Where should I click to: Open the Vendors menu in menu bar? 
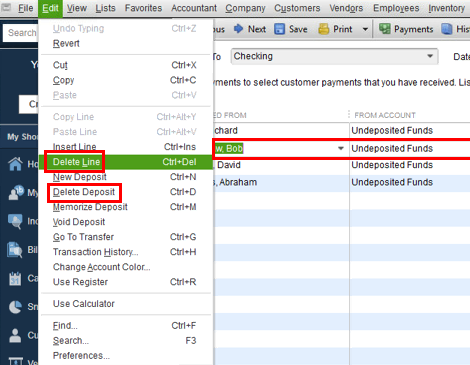pos(346,8)
